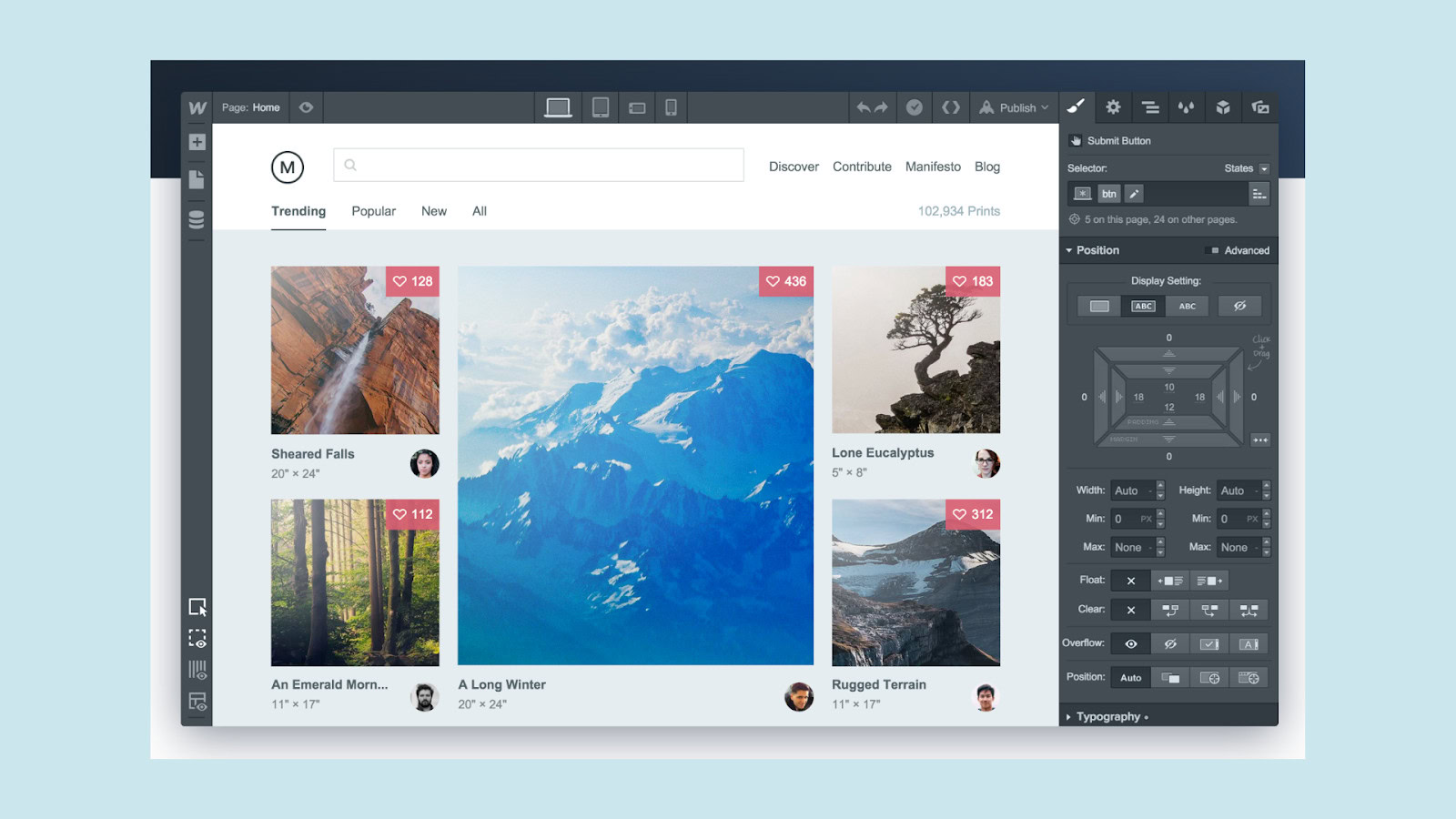Open the Publish dropdown
Viewport: 1456px width, 819px height.
pyautogui.click(x=1014, y=107)
